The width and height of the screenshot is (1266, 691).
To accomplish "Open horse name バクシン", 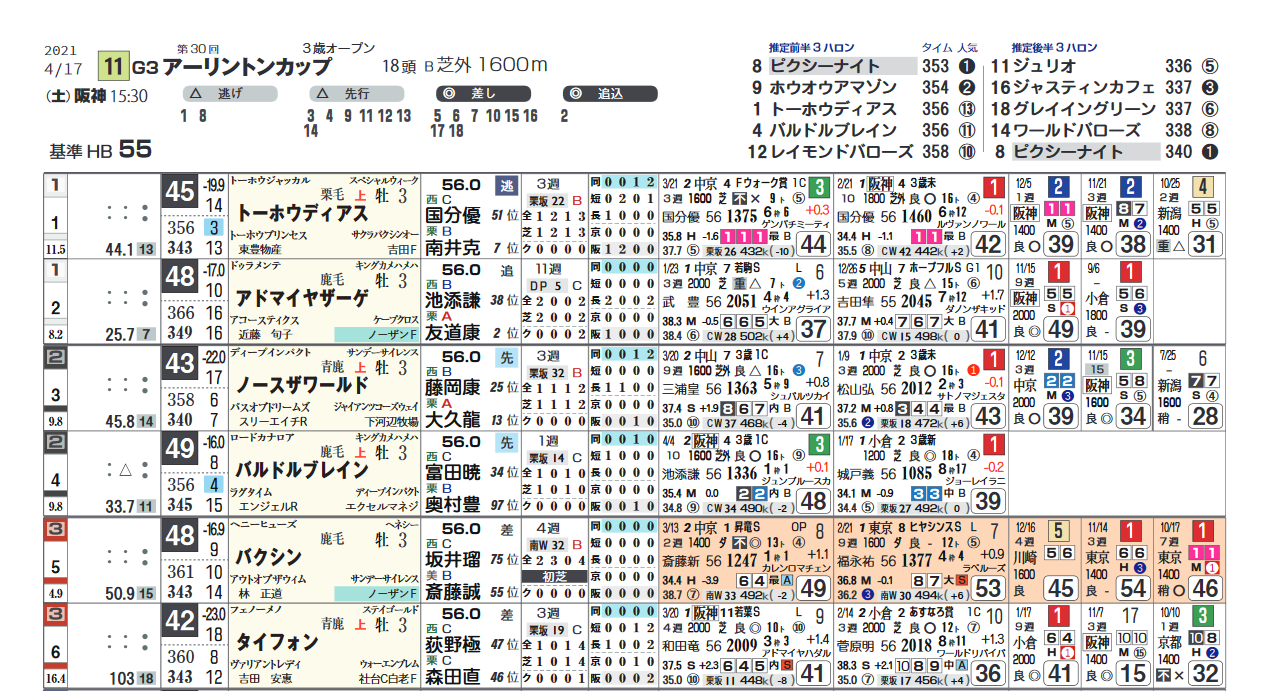I will click(x=268, y=556).
